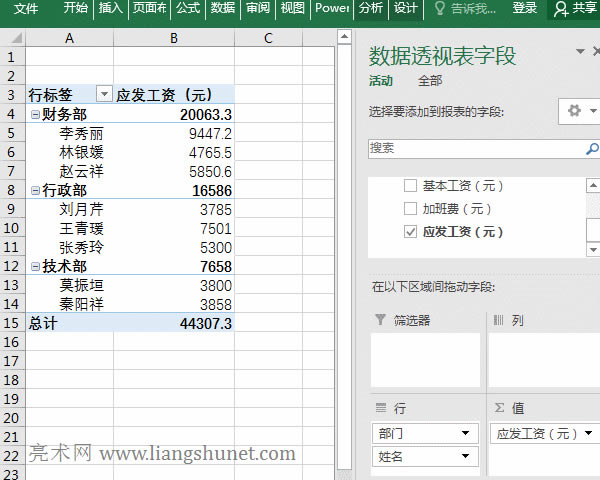
Task: Switch to the 插入 ribbon tab
Action: coord(110,9)
